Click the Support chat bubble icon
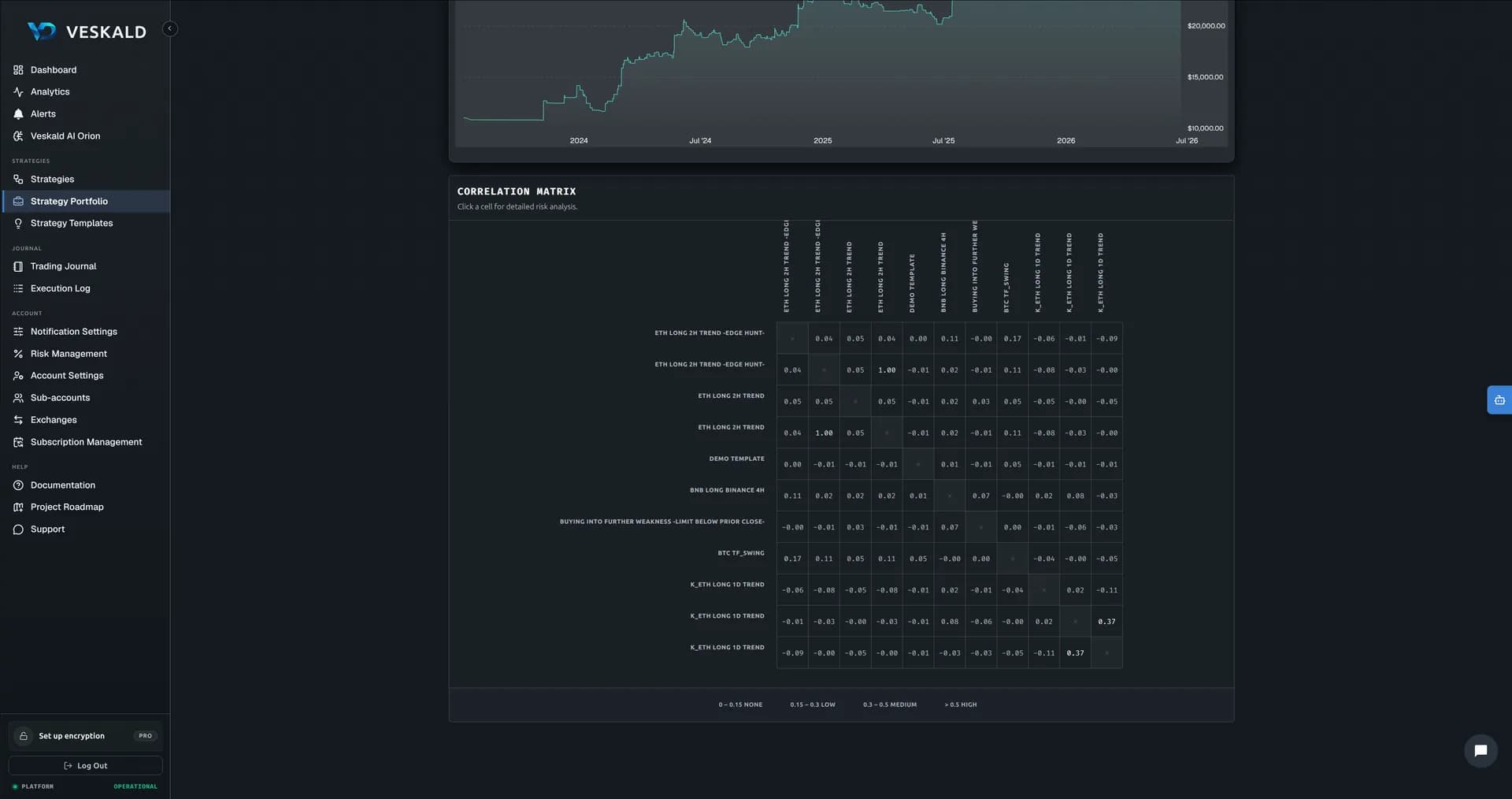The height and width of the screenshot is (799, 1512). pos(18,530)
